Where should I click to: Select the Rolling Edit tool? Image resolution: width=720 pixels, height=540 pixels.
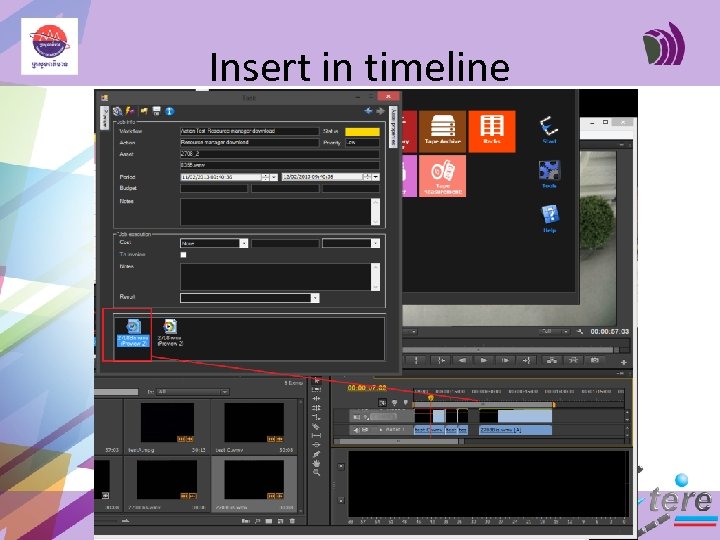click(x=316, y=408)
